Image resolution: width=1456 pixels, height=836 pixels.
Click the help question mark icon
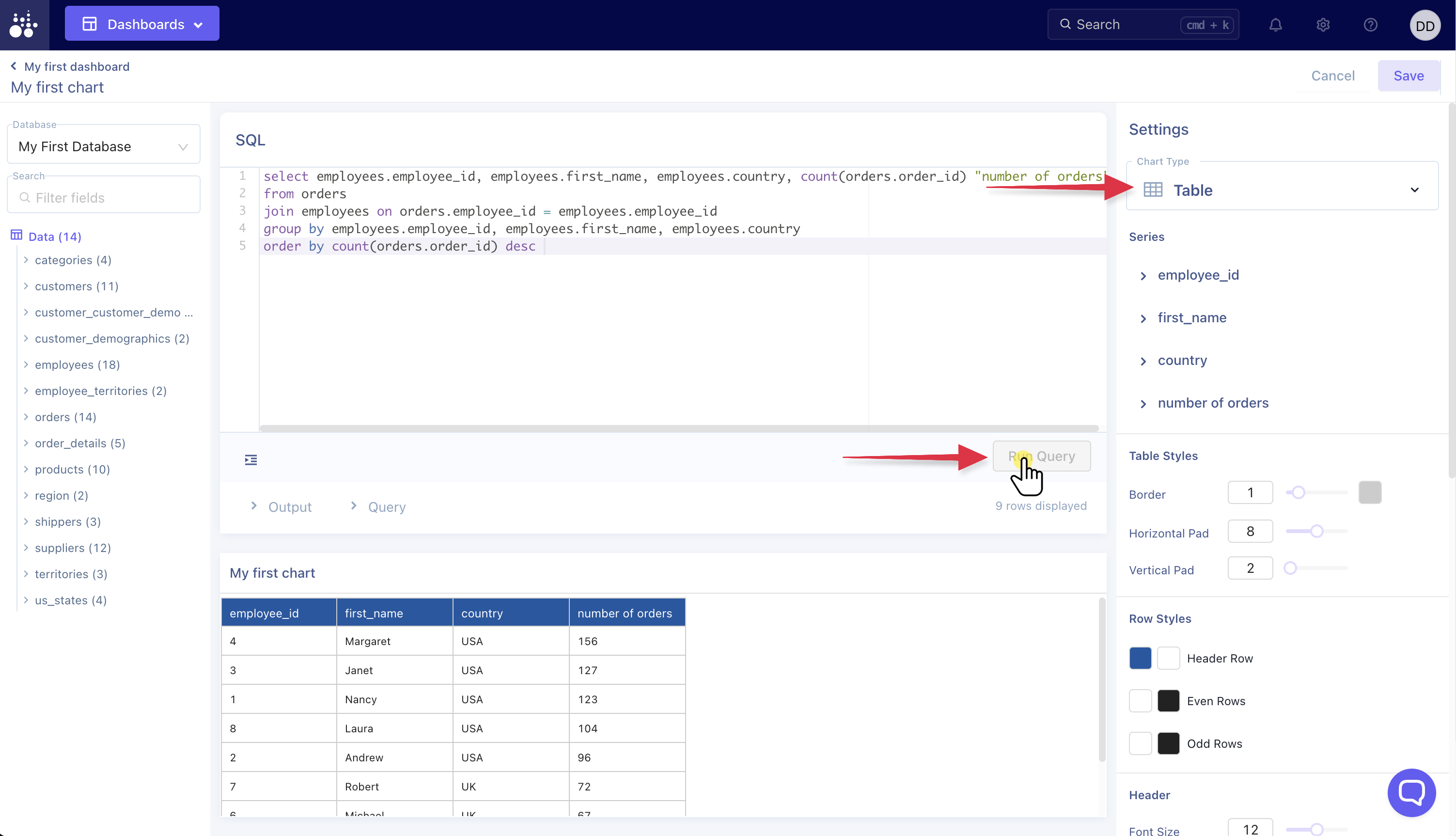(1371, 25)
